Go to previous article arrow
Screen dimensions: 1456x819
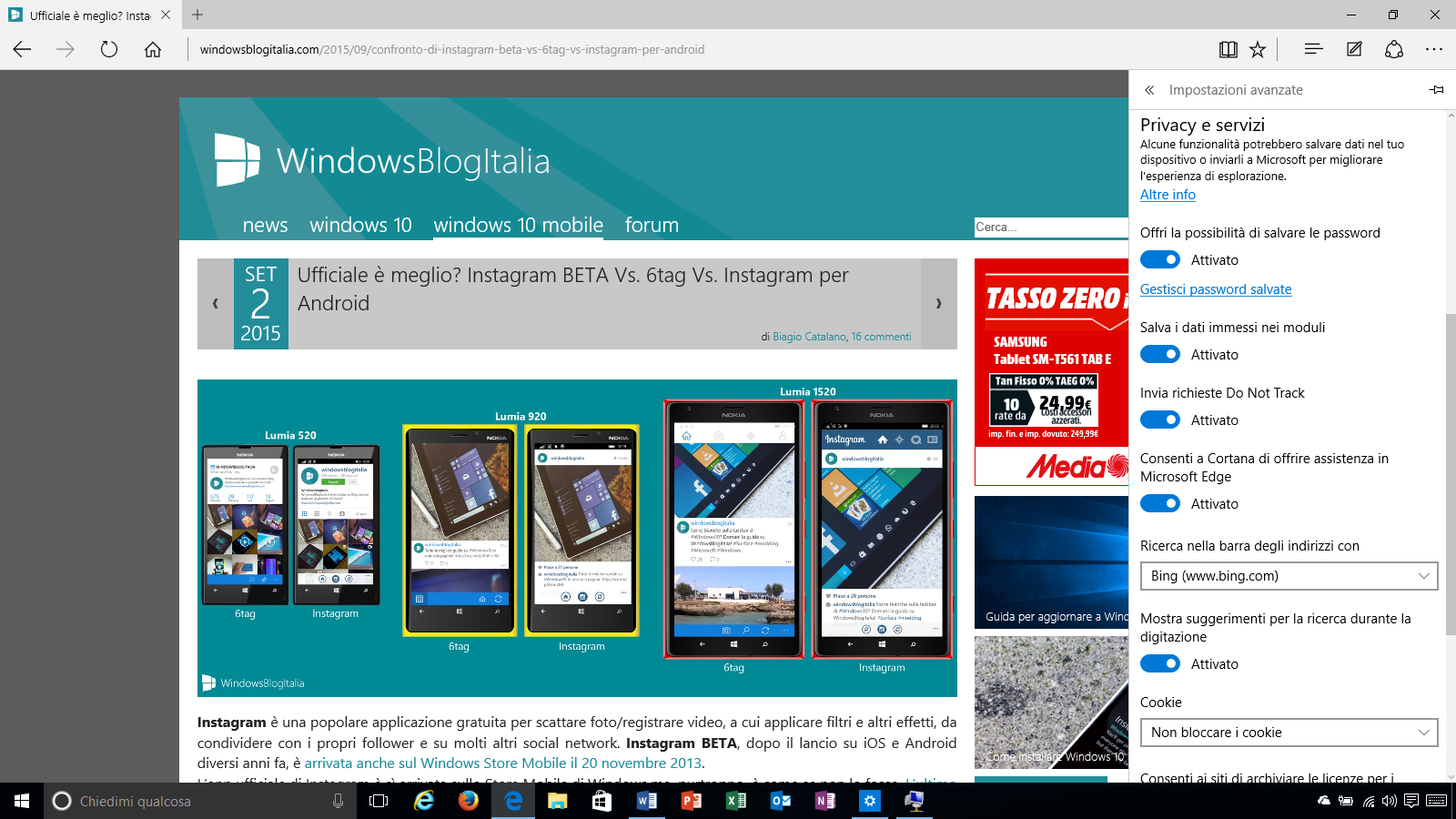click(216, 304)
